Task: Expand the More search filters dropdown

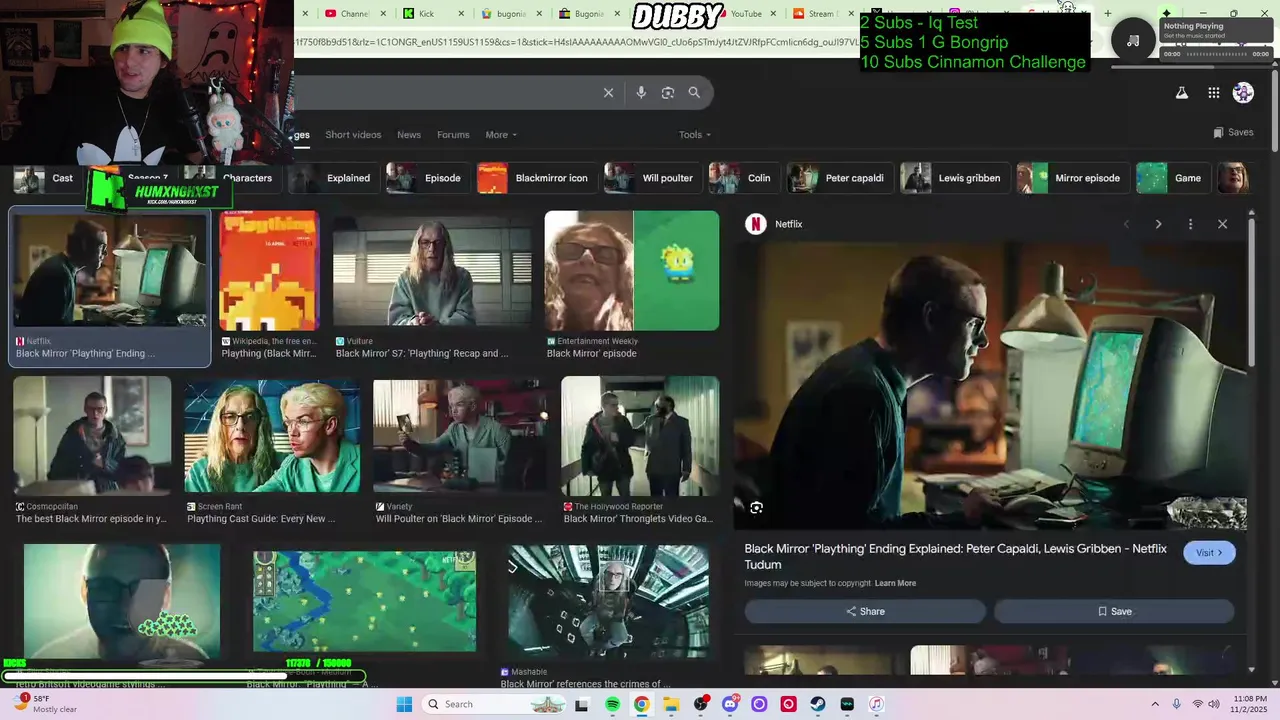Action: pyautogui.click(x=501, y=135)
